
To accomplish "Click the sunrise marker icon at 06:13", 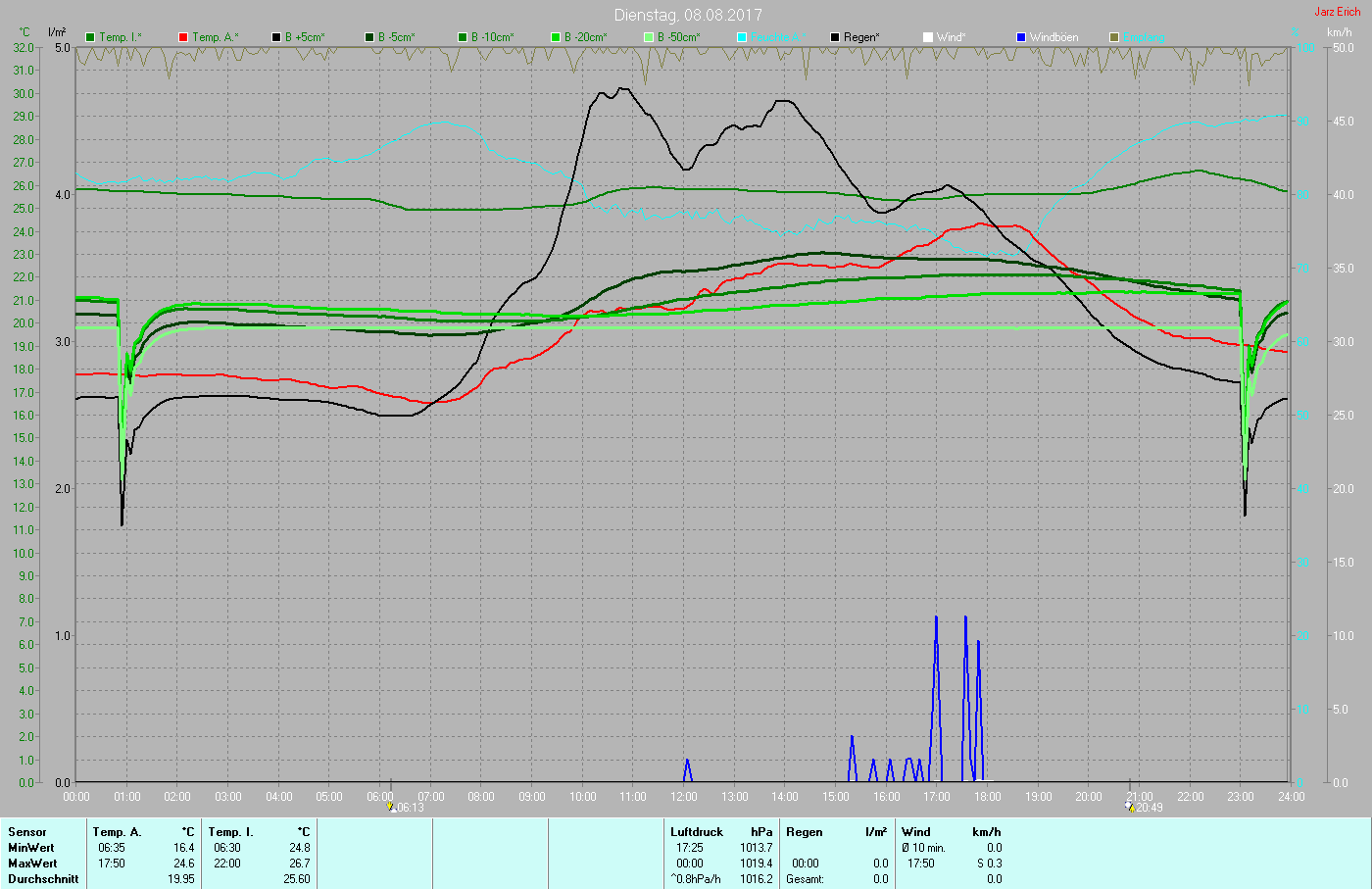I will [x=391, y=808].
